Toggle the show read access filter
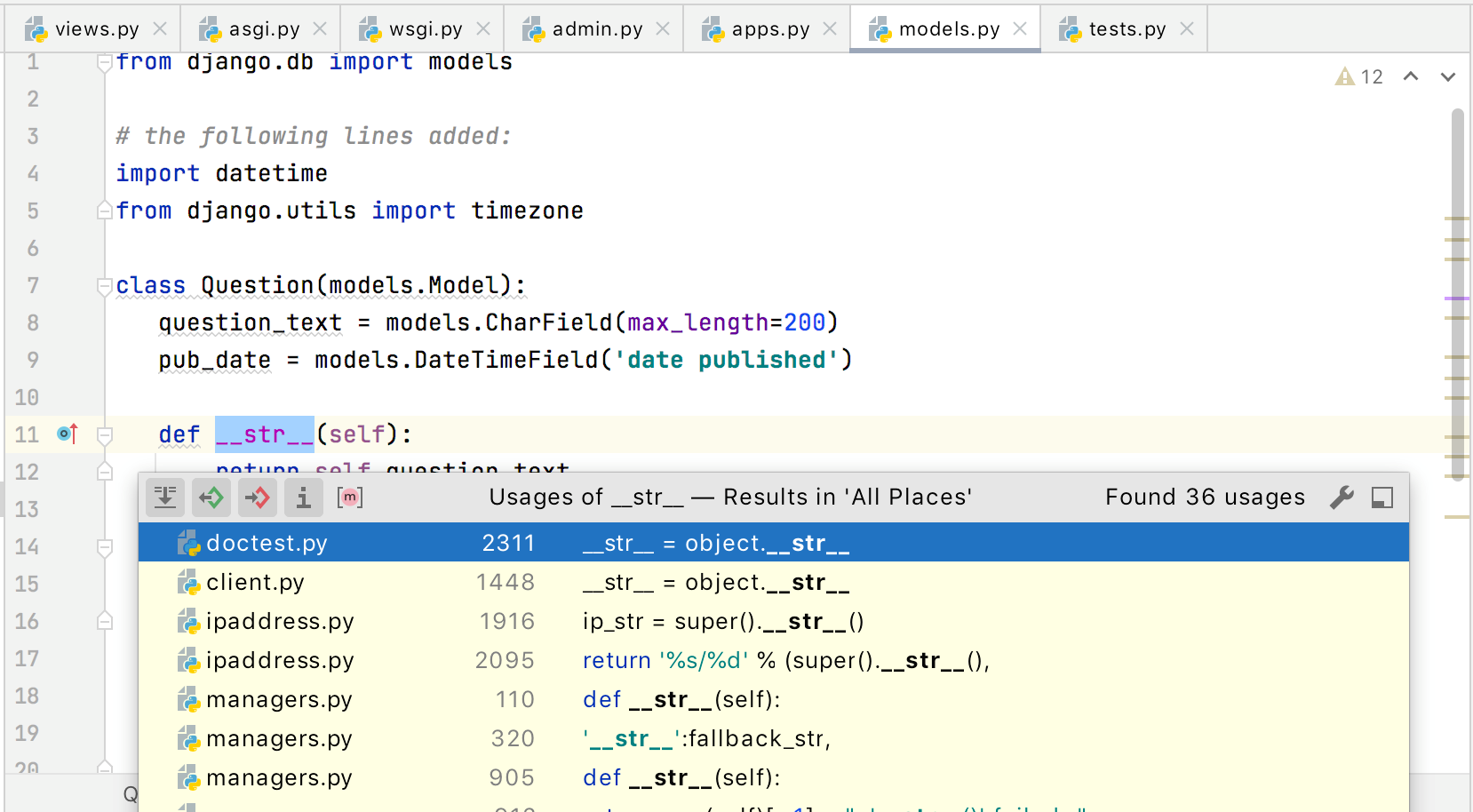Viewport: 1473px width, 812px height. coord(211,498)
